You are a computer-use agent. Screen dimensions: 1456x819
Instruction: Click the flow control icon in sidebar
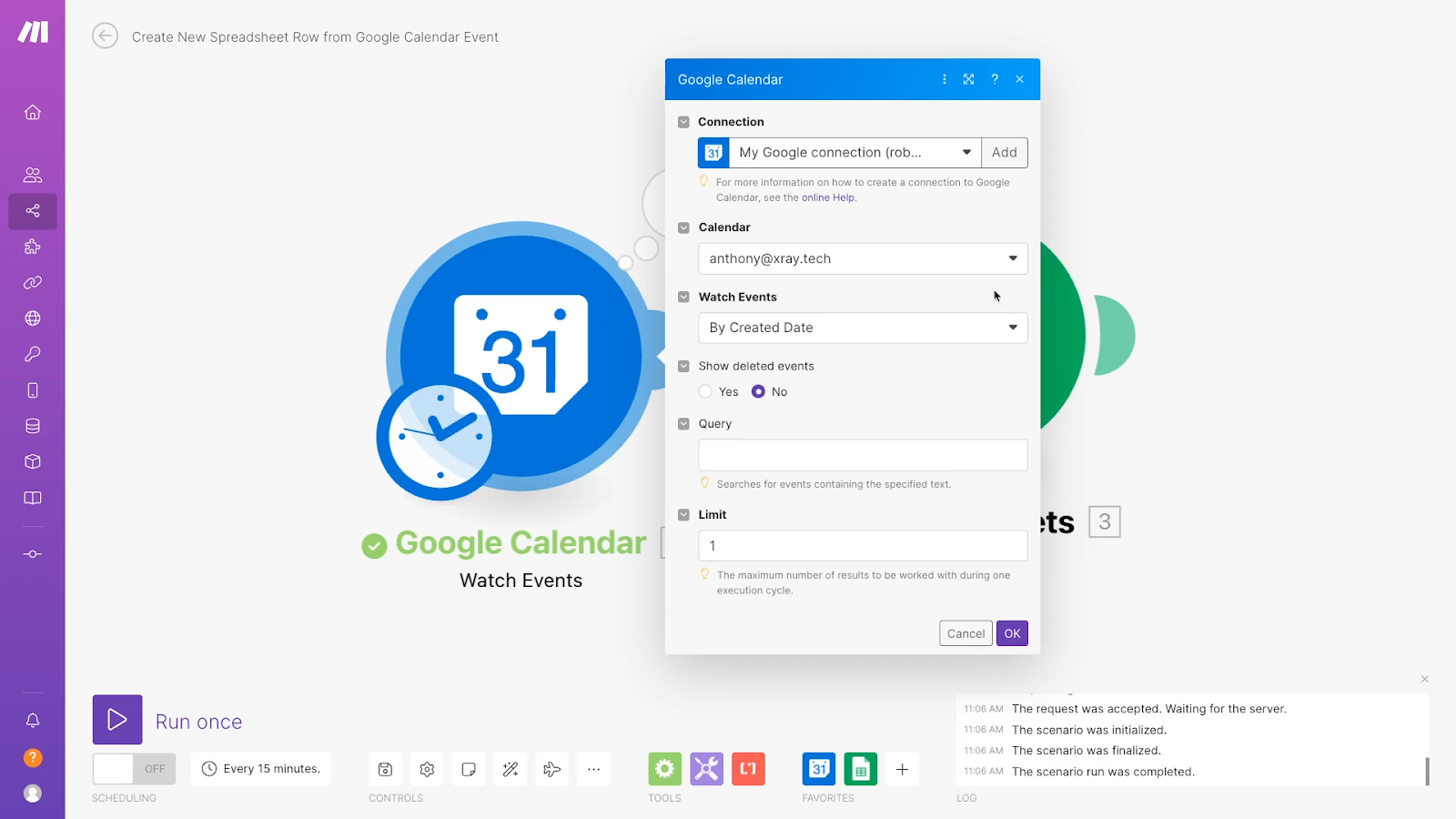coord(33,554)
